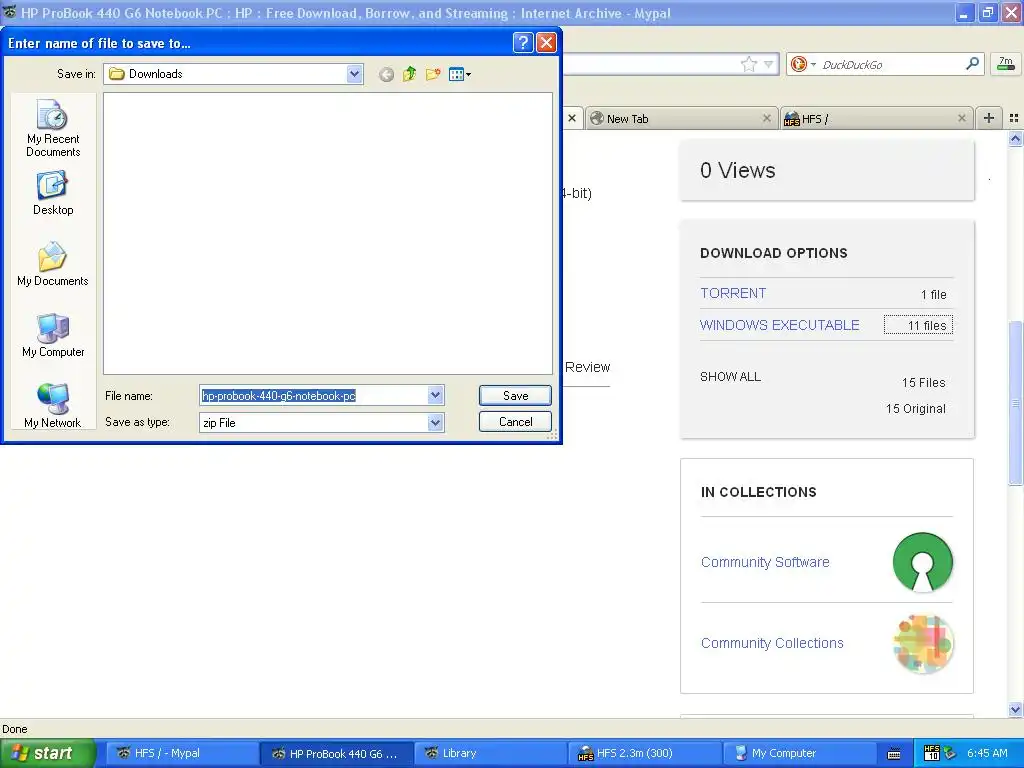Screen dimensions: 1024x768
Task: Close the New Tab tab
Action: 767,118
